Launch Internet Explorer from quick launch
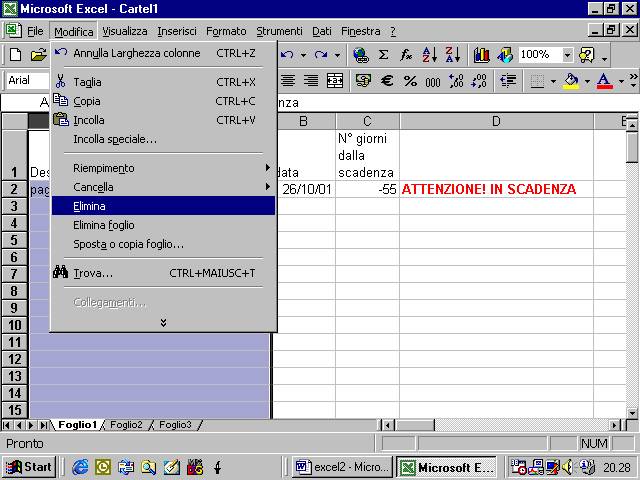The height and width of the screenshot is (480, 640). tap(80, 467)
